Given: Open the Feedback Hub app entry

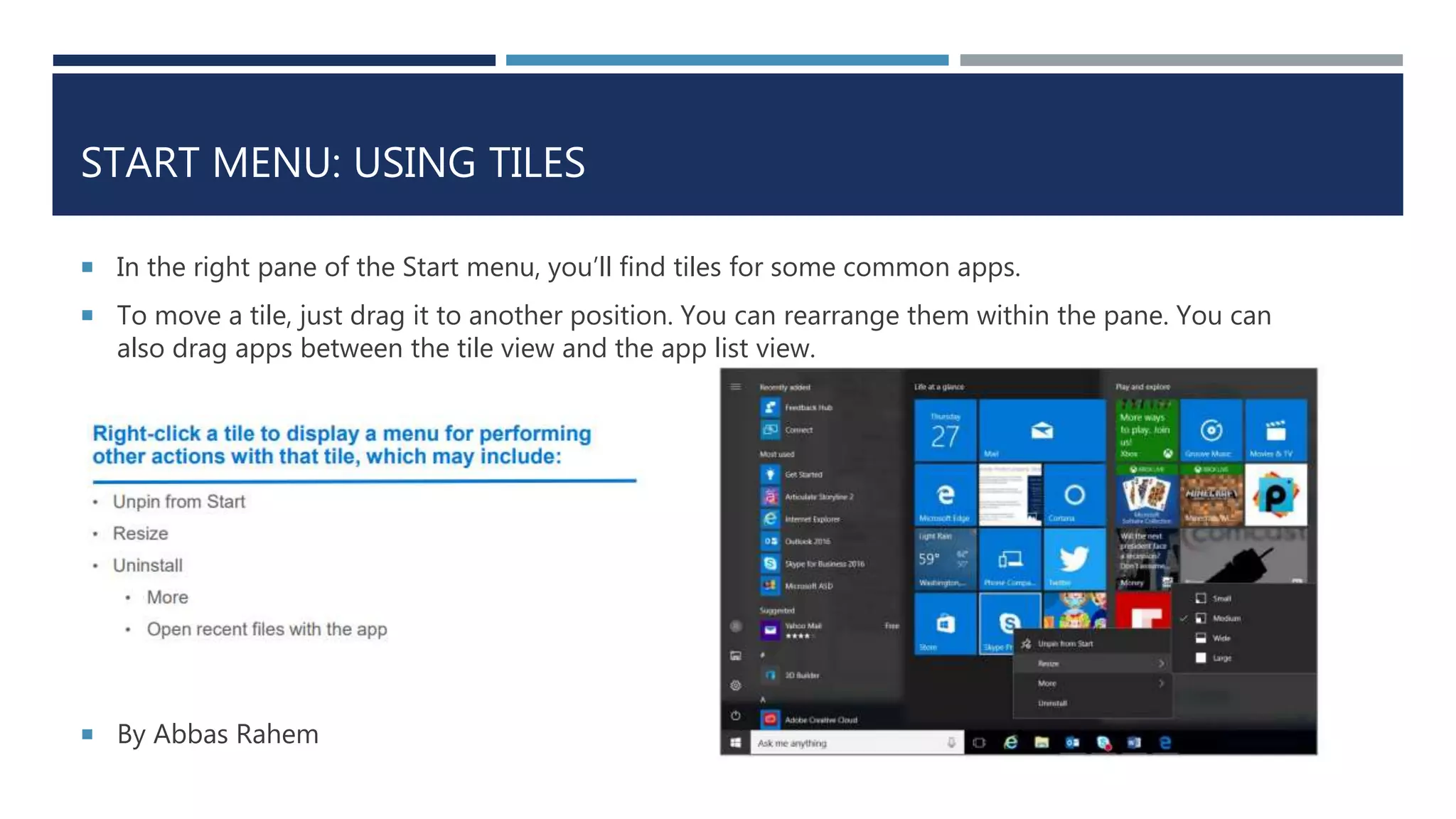Looking at the screenshot, I should click(x=796, y=407).
